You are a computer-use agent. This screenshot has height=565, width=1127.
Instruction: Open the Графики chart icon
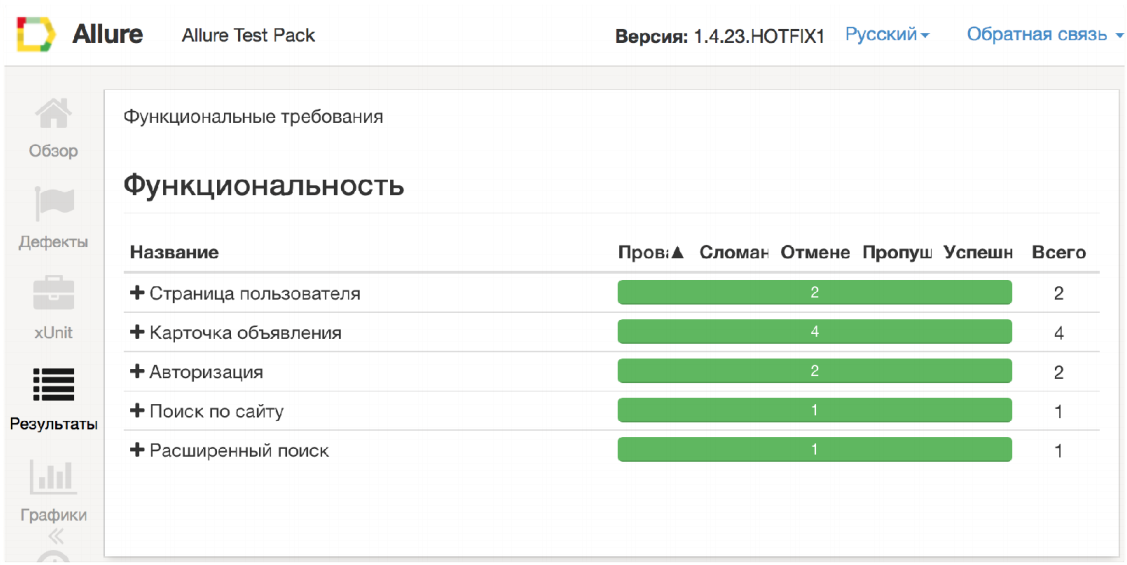[53, 476]
